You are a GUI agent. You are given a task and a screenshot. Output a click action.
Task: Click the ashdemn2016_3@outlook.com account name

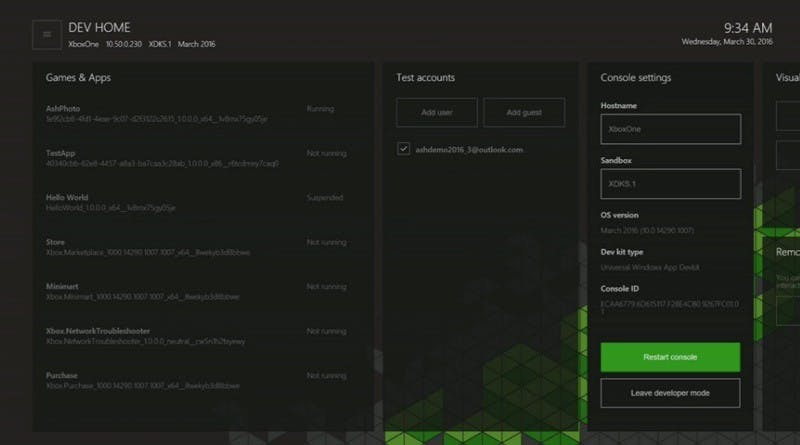469,150
